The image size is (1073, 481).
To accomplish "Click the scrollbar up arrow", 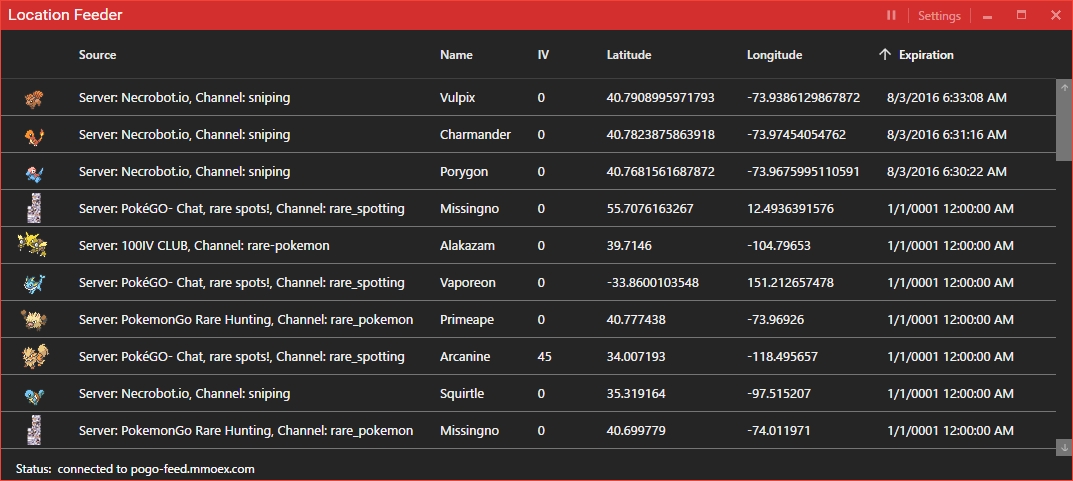I will [x=1064, y=88].
